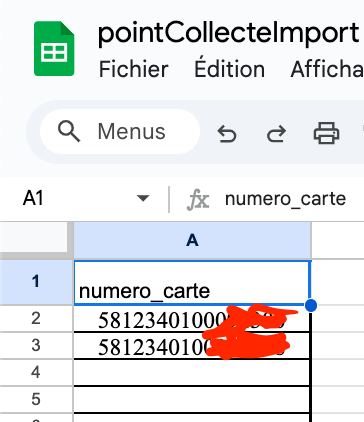Open the Édition menu

[230, 68]
